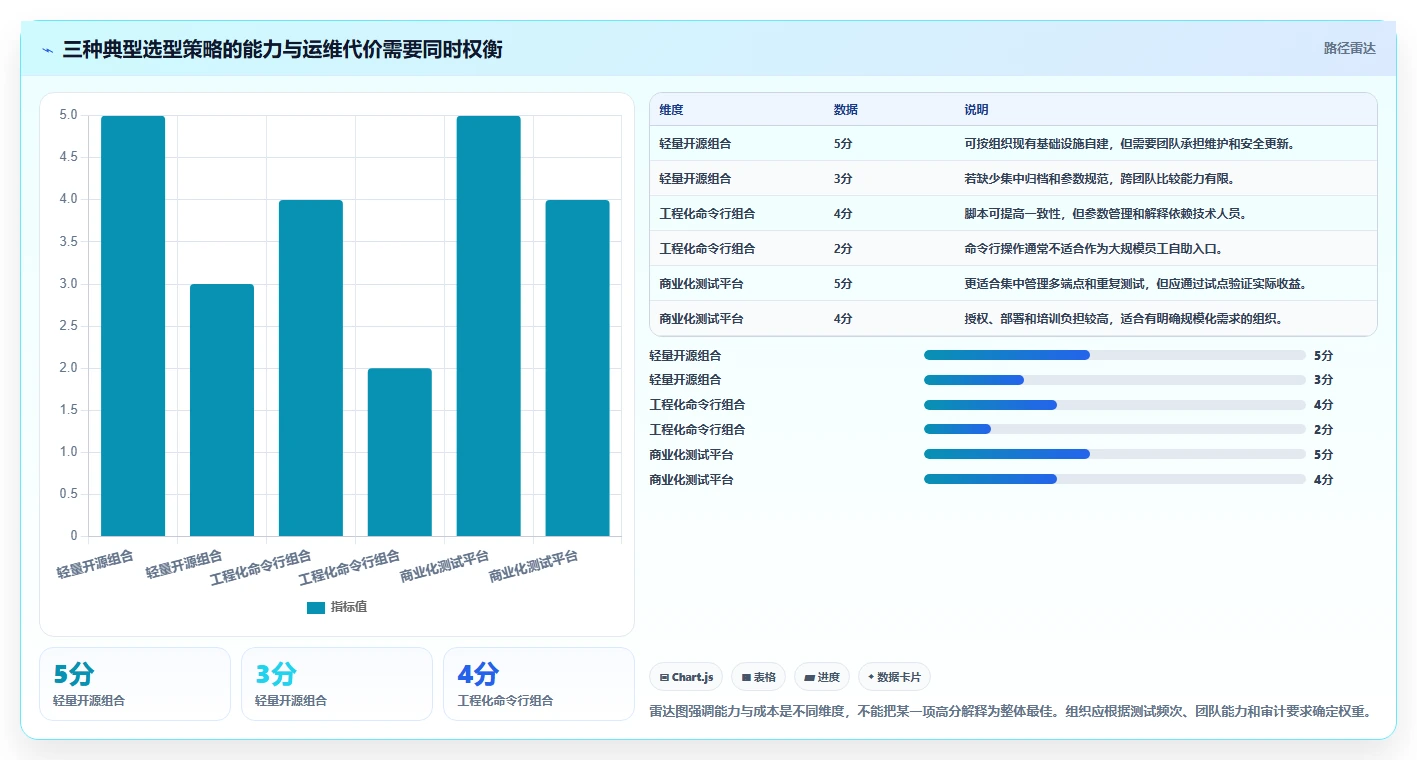The image size is (1417, 760).
Task: Click the 轻量开源组合 chart bar at value 3
Action: (x=222, y=410)
